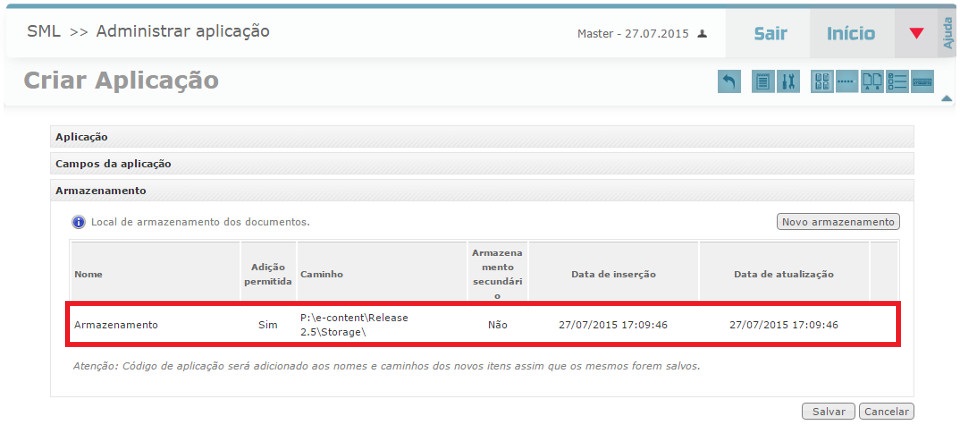Expand the Aplicação section
The width and height of the screenshot is (960, 442).
(482, 137)
